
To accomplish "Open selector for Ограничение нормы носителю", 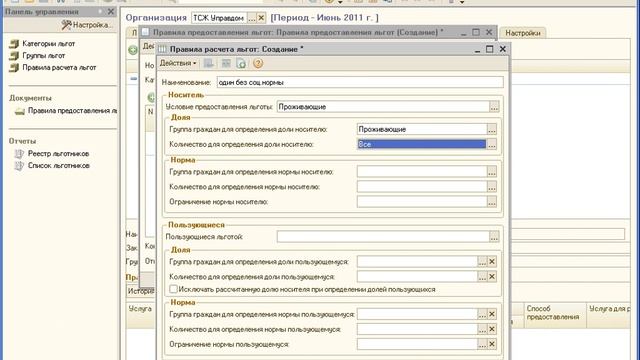I will click(492, 202).
